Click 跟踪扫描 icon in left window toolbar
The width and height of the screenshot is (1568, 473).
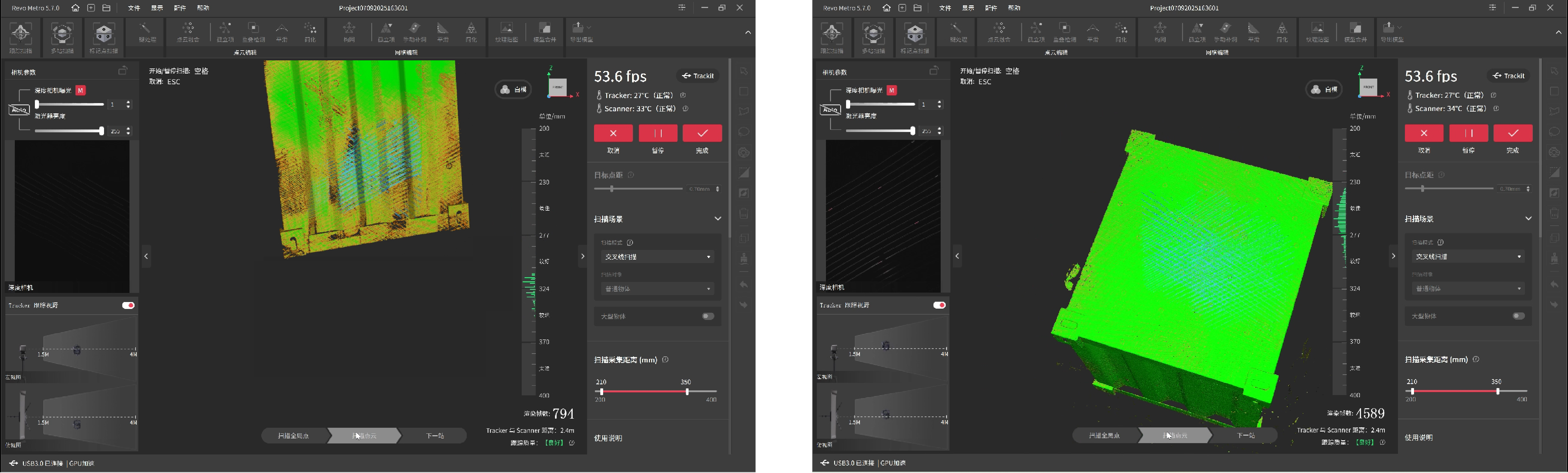pyautogui.click(x=21, y=35)
